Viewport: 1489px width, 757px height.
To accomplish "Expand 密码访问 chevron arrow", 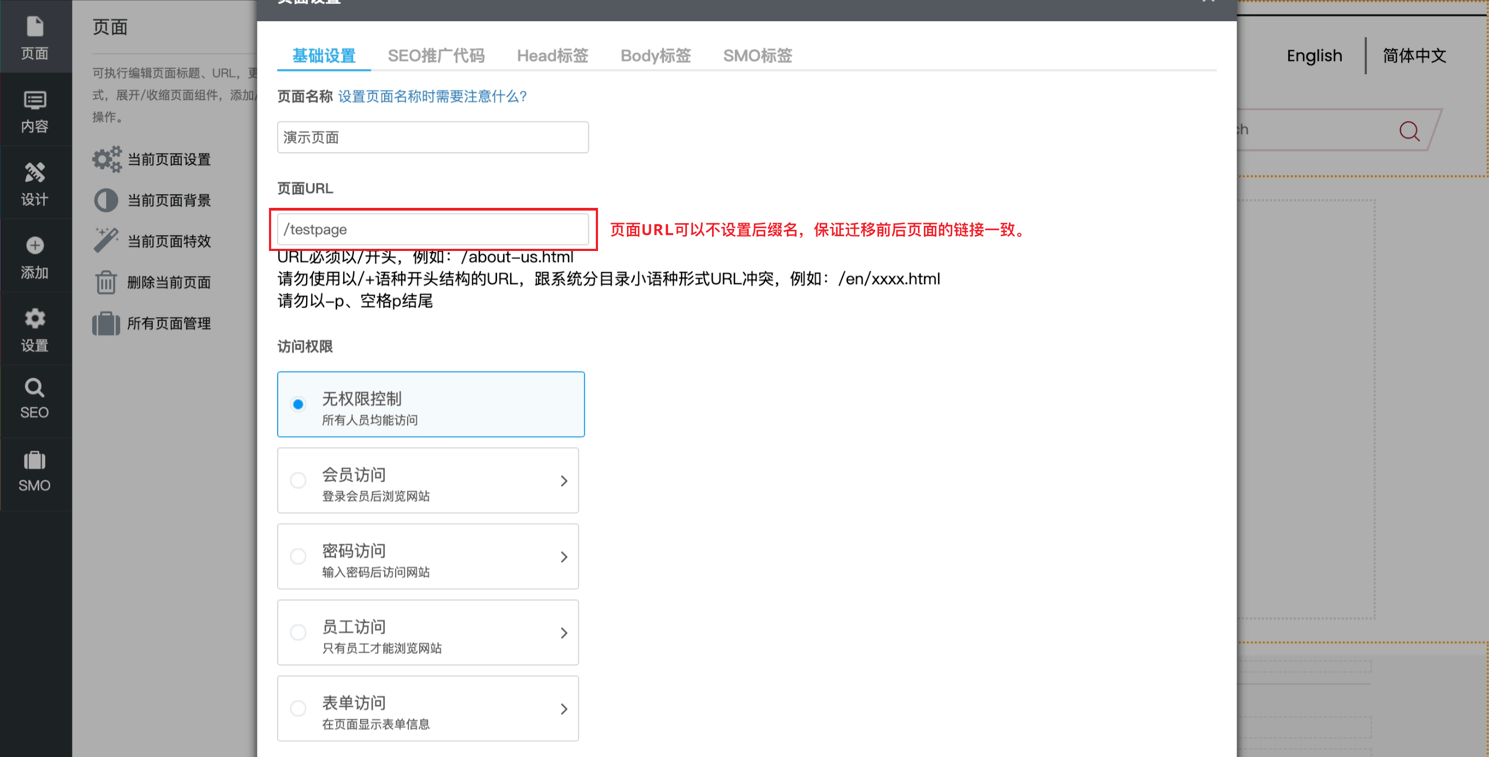I will 564,557.
